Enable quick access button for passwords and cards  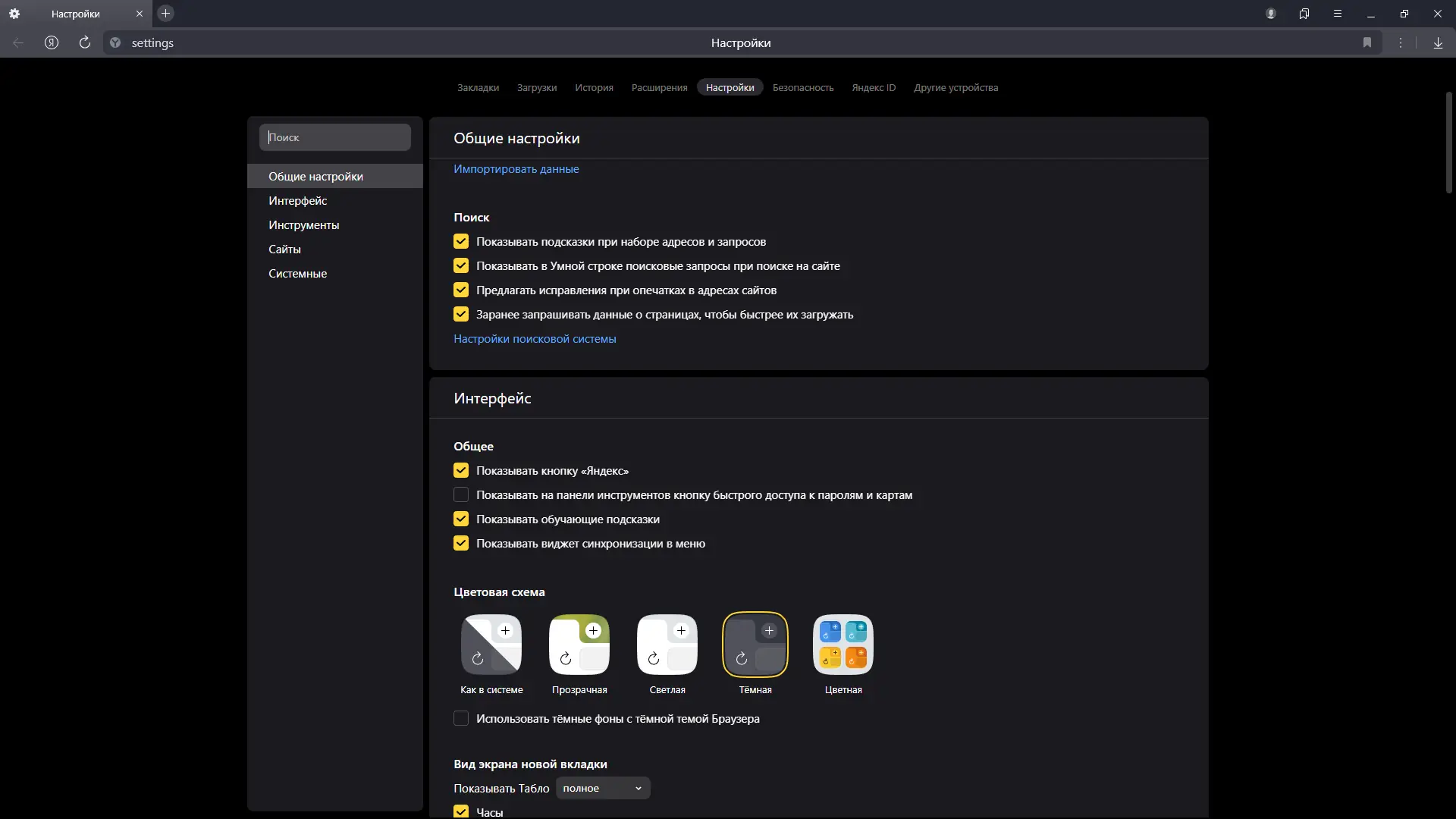point(461,495)
